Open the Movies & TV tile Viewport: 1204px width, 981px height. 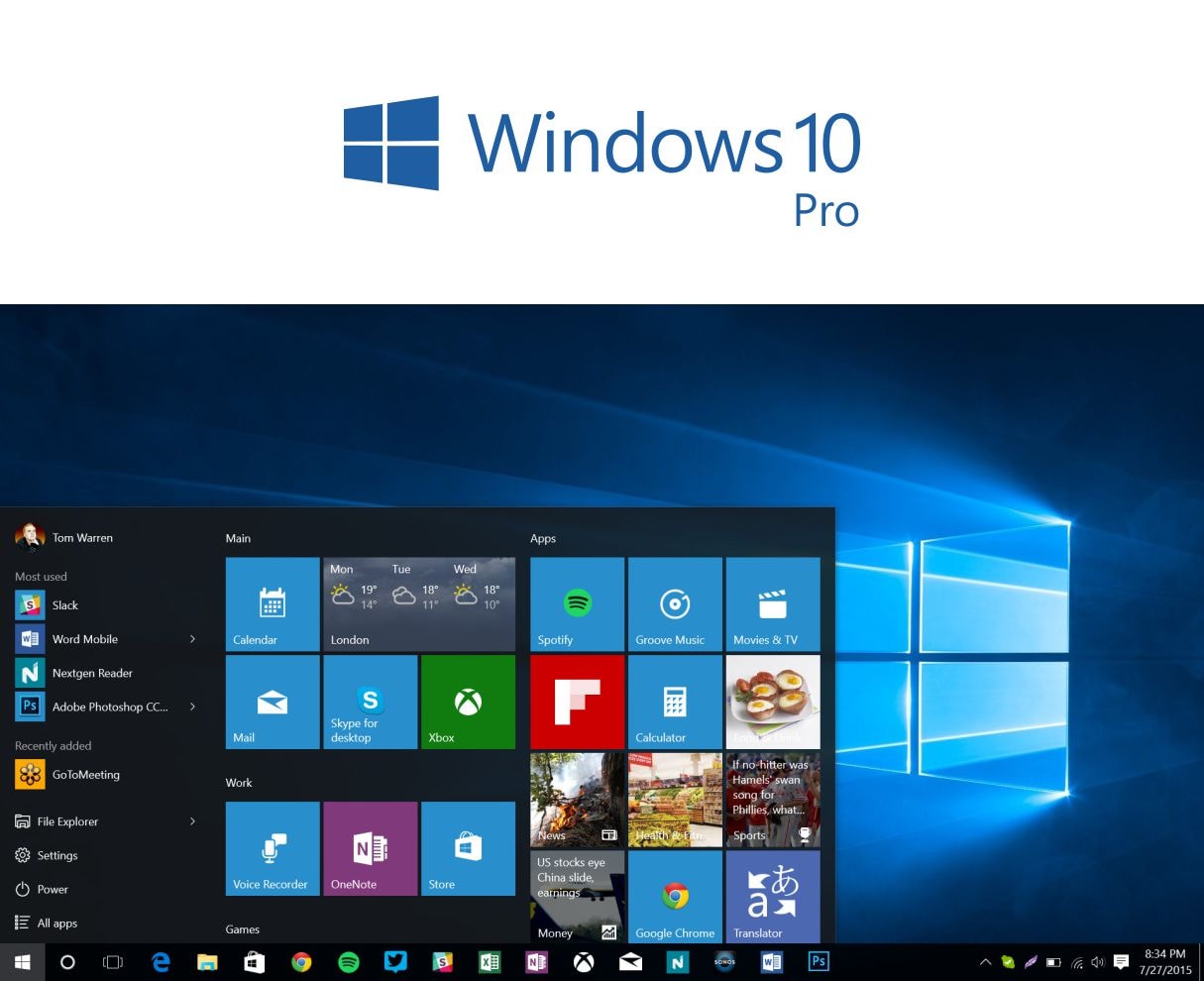tap(773, 603)
